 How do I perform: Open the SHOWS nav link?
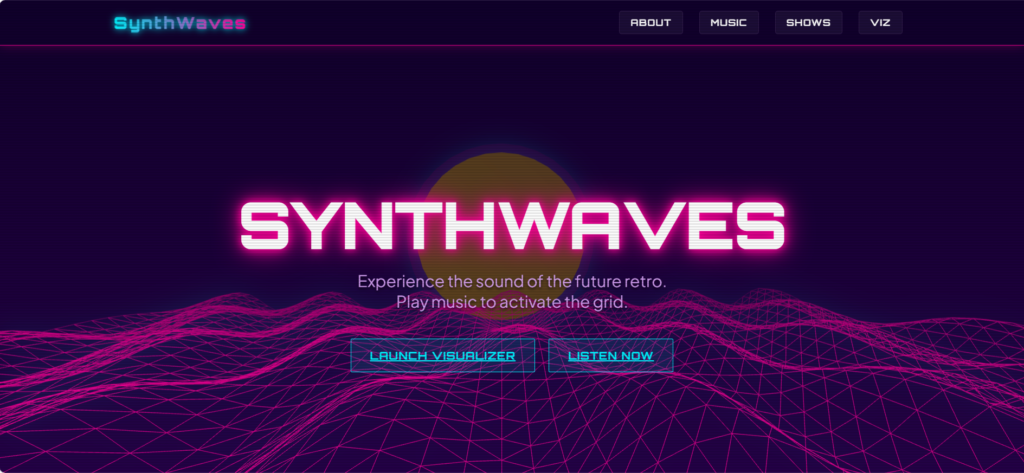[808, 22]
